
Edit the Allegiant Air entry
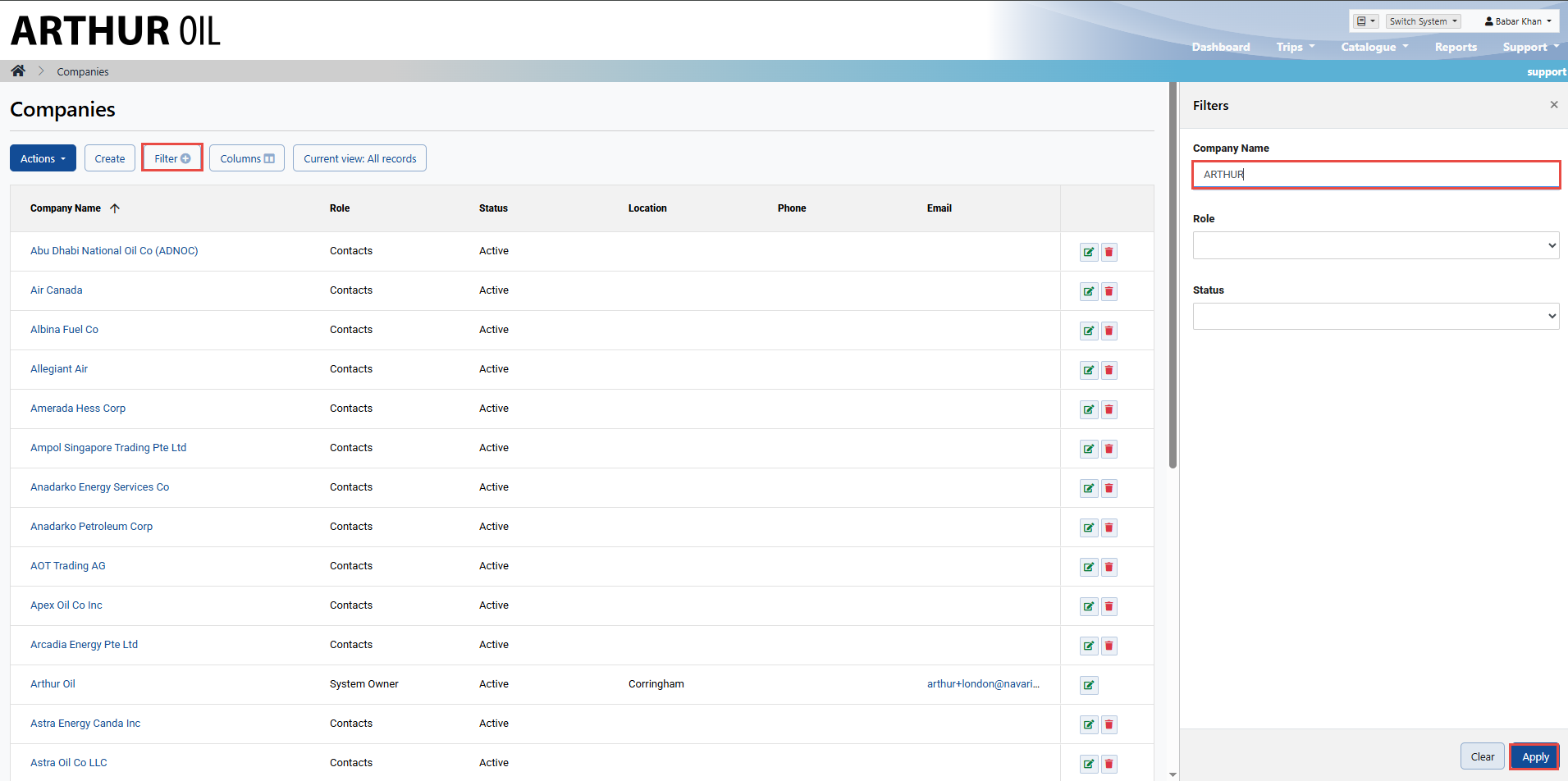pos(1089,370)
